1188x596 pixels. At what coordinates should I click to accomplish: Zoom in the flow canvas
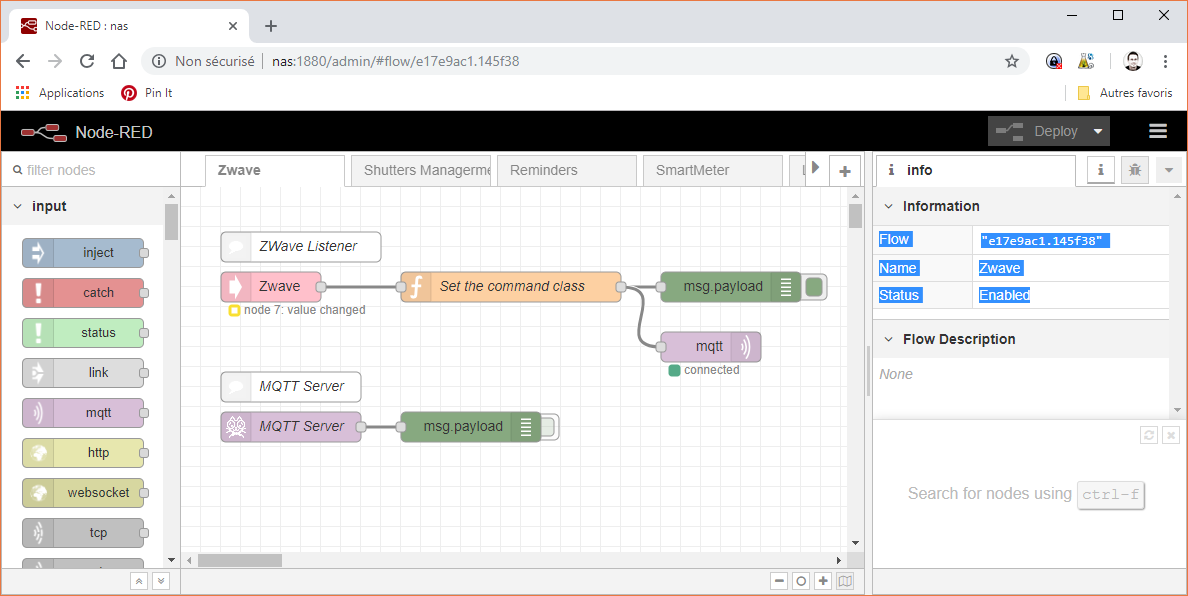[x=824, y=582]
